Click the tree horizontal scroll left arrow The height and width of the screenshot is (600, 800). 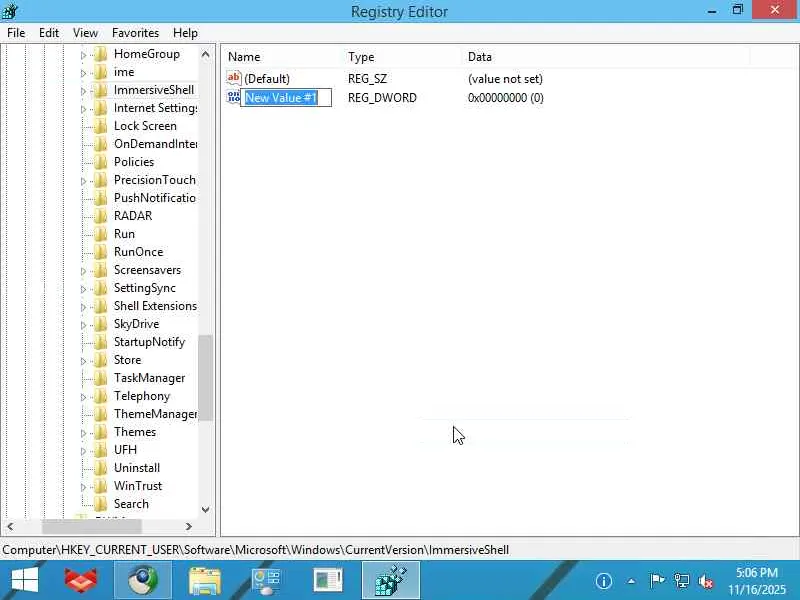pos(10,526)
